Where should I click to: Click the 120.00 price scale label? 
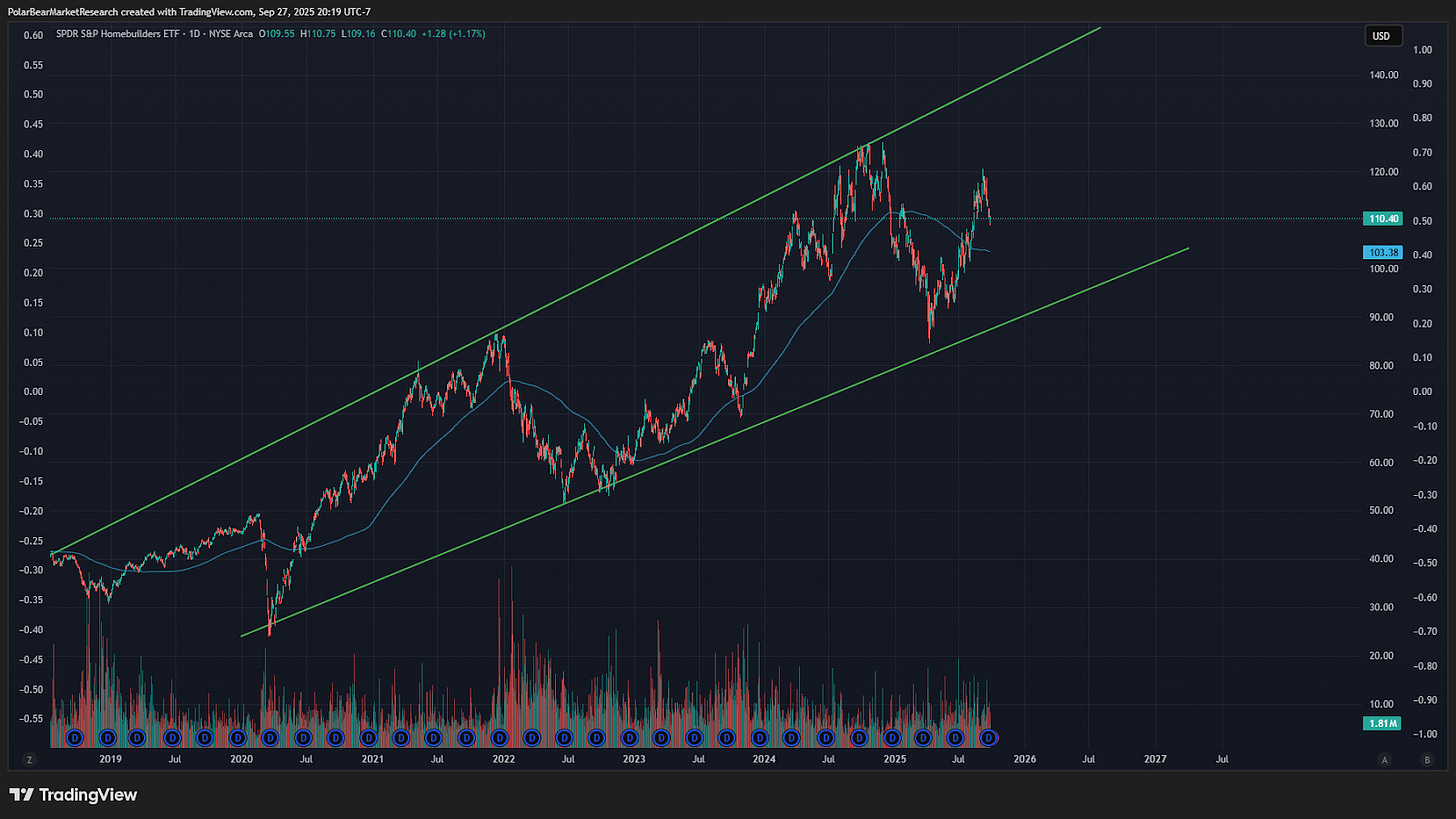pyautogui.click(x=1384, y=172)
